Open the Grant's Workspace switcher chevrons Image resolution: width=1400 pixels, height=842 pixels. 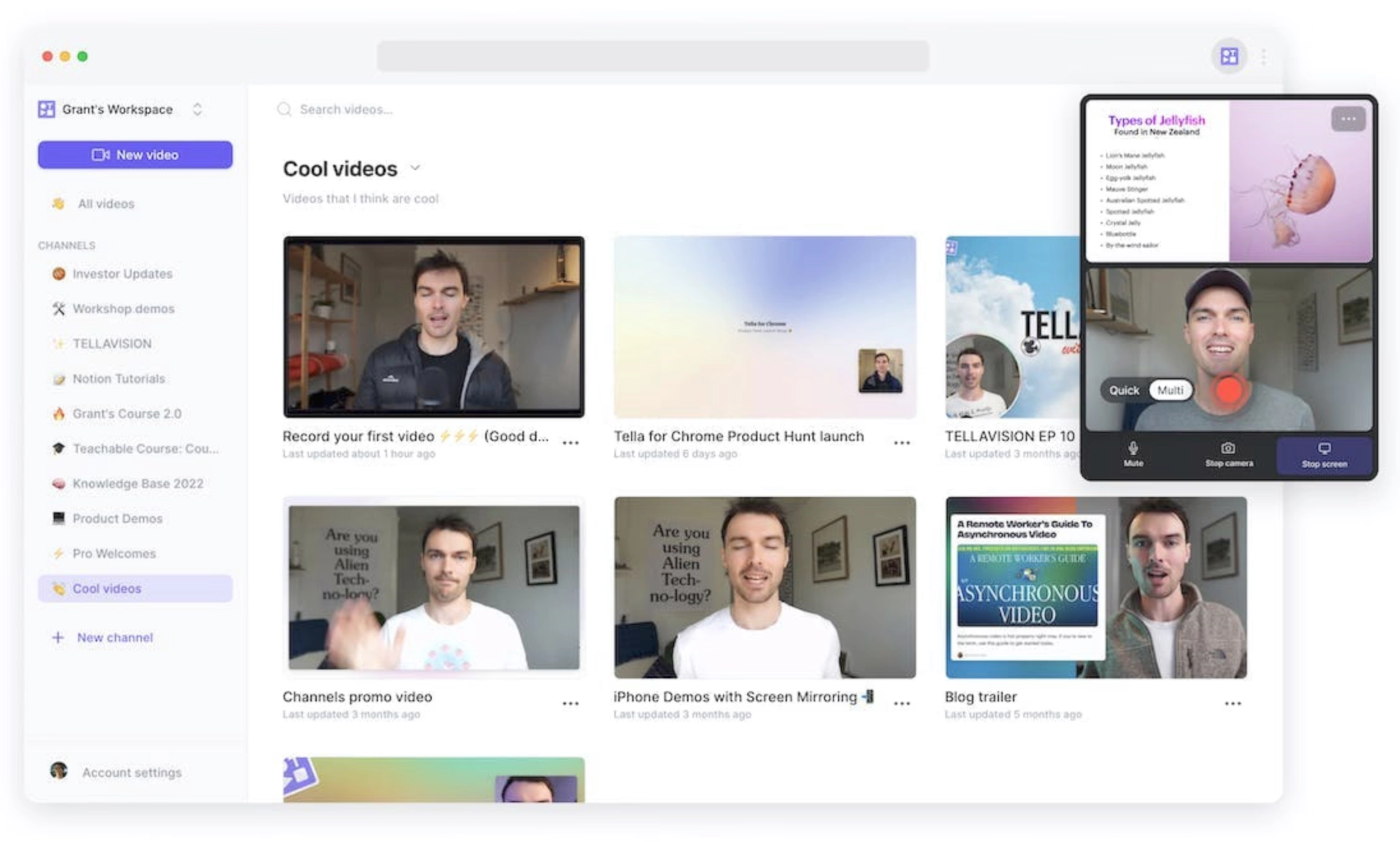[x=197, y=109]
